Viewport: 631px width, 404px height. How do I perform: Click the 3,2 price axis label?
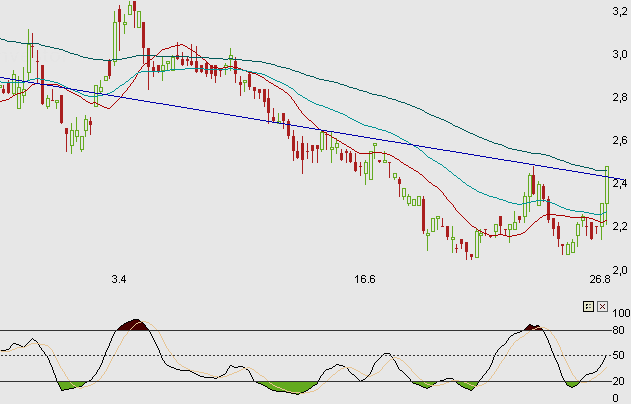point(619,11)
